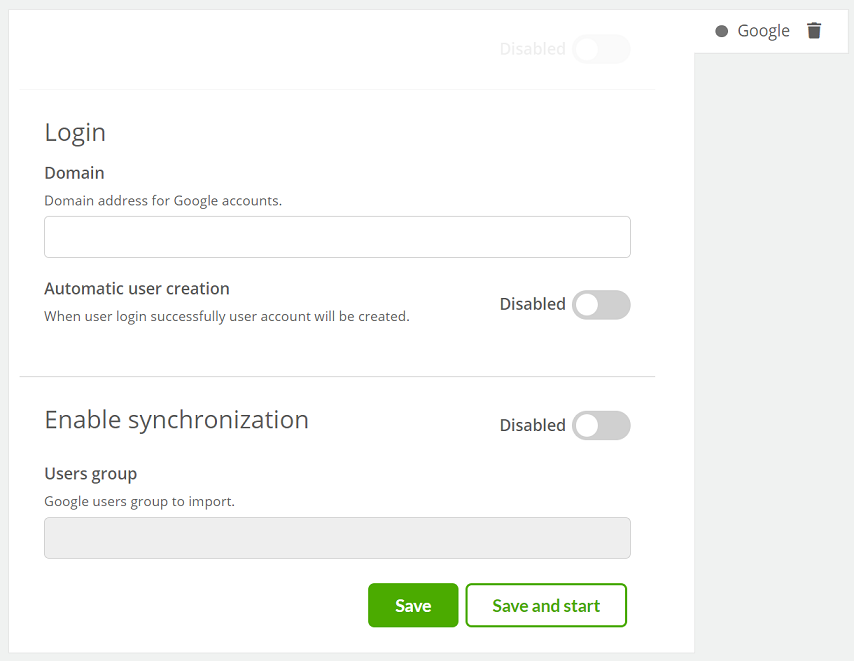Click the Users group label
The height and width of the screenshot is (661, 854).
pos(90,474)
